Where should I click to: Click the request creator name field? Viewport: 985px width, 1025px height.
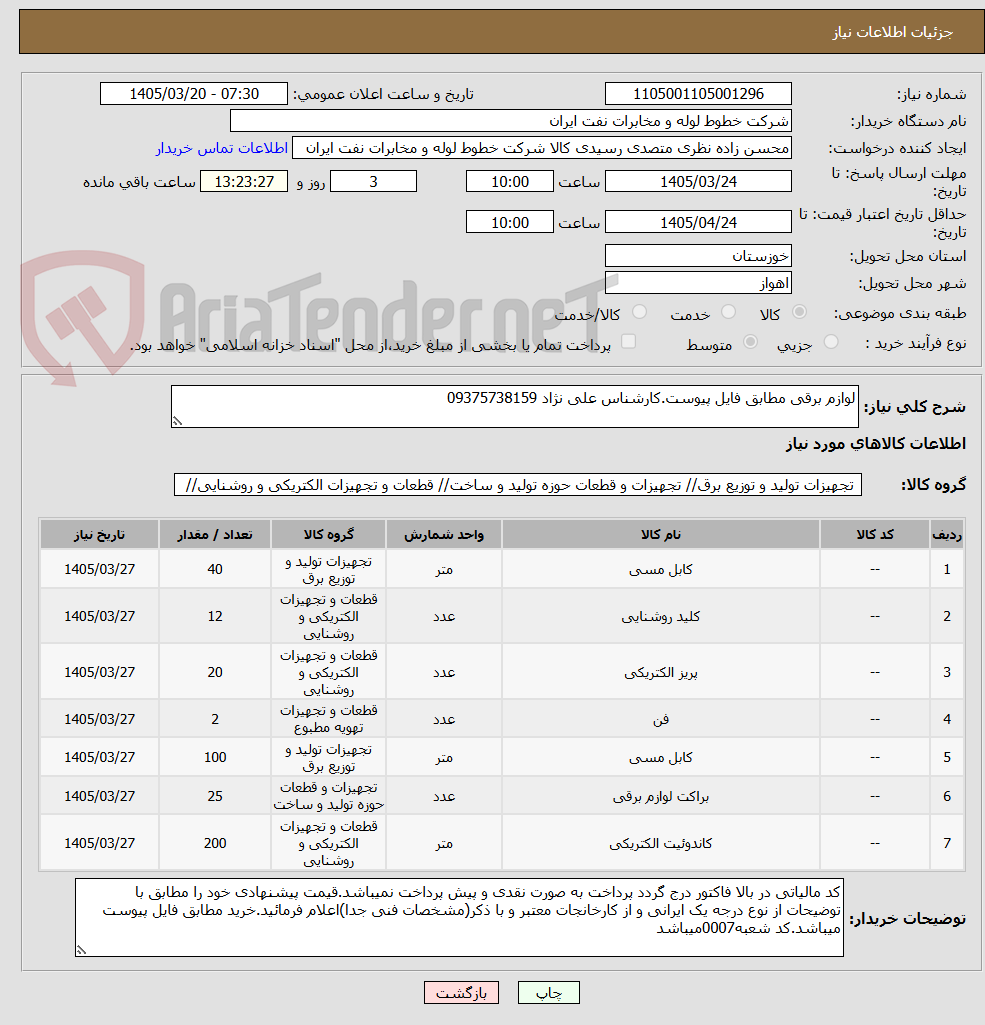[541, 148]
